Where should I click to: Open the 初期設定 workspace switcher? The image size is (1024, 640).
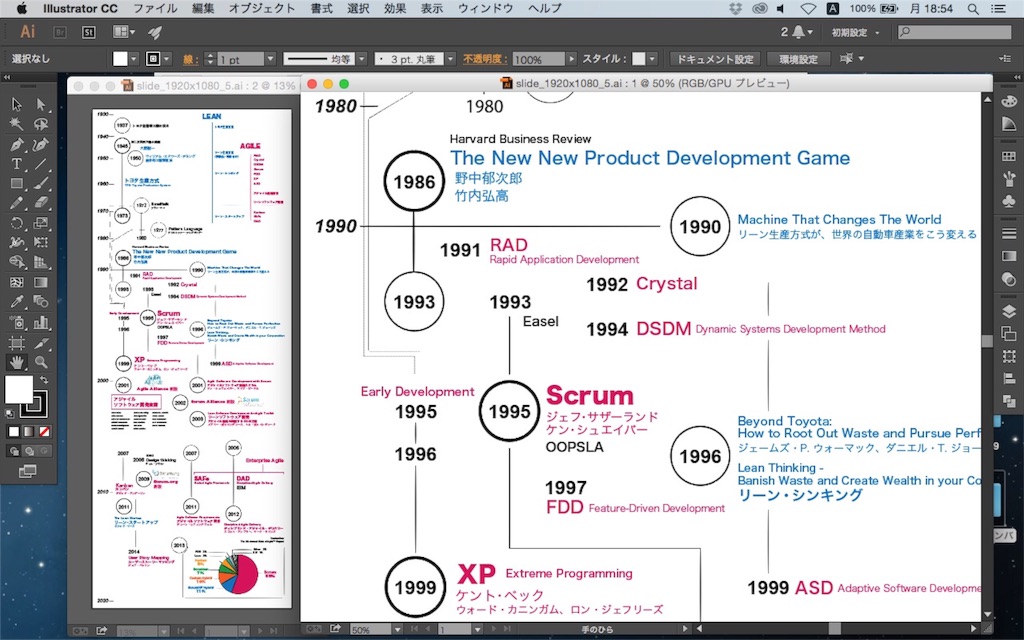click(856, 33)
